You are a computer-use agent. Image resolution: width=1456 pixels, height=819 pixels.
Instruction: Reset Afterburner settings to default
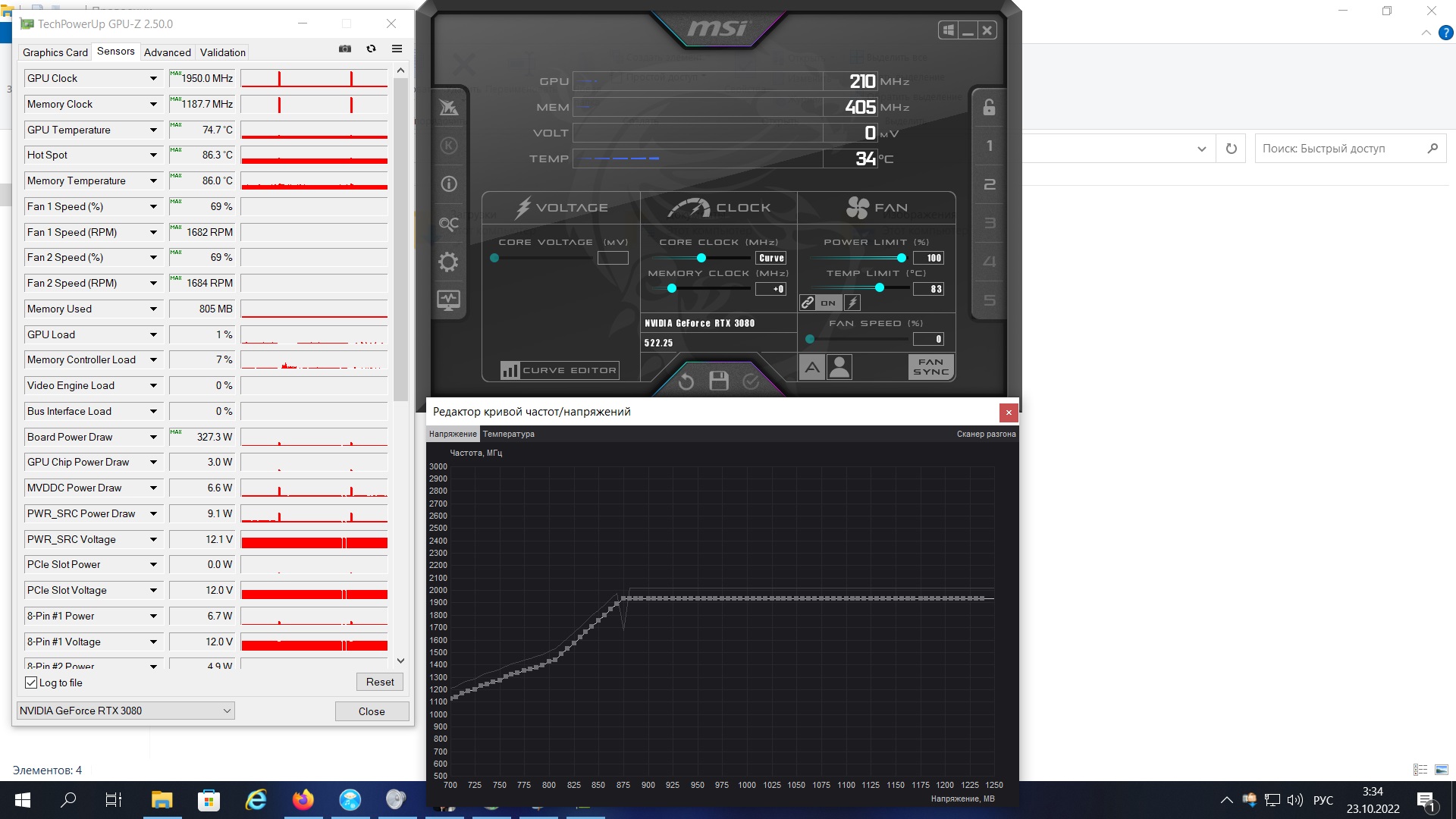tap(686, 381)
